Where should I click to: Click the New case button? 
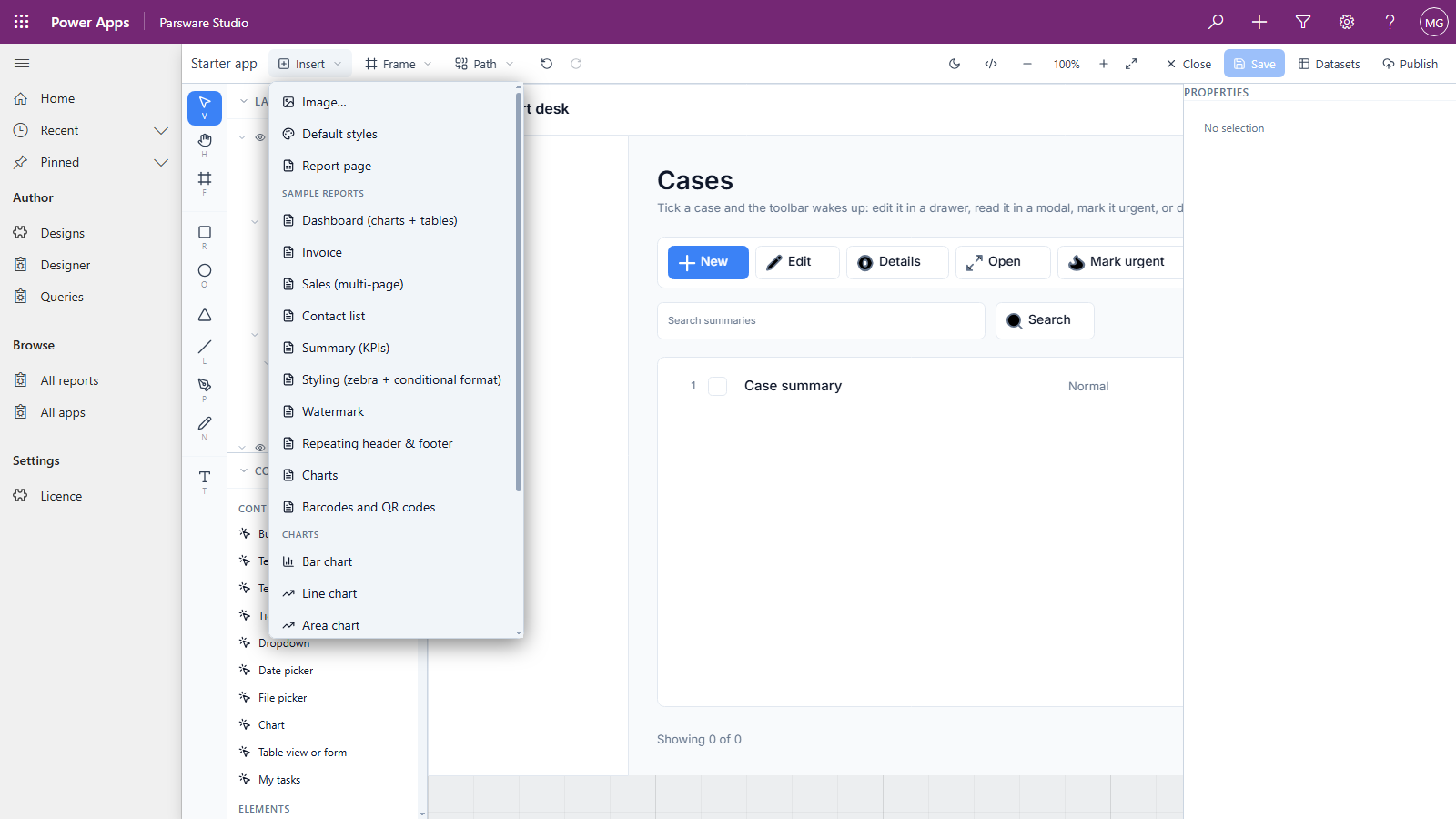pos(708,262)
